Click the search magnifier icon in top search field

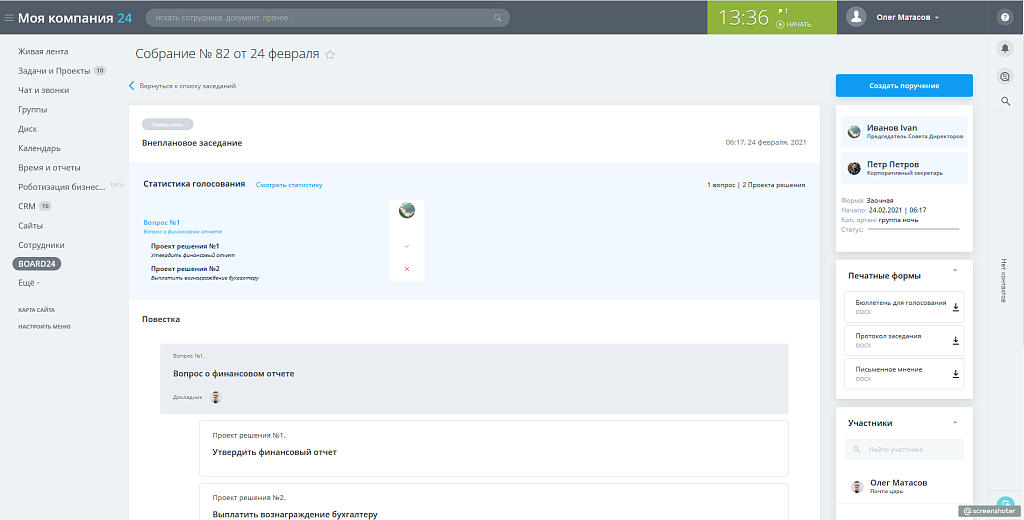[x=498, y=18]
